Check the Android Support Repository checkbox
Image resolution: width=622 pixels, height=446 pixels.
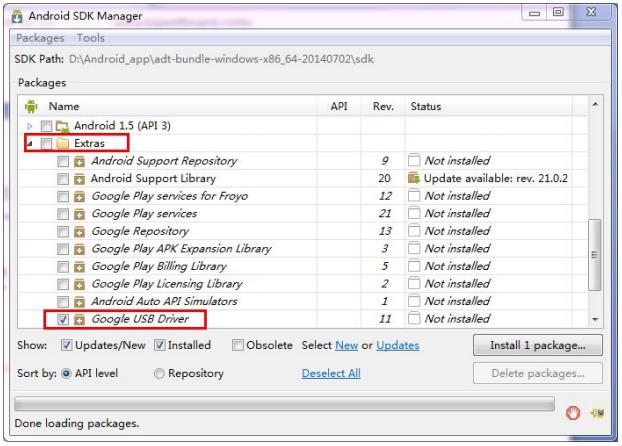63,161
